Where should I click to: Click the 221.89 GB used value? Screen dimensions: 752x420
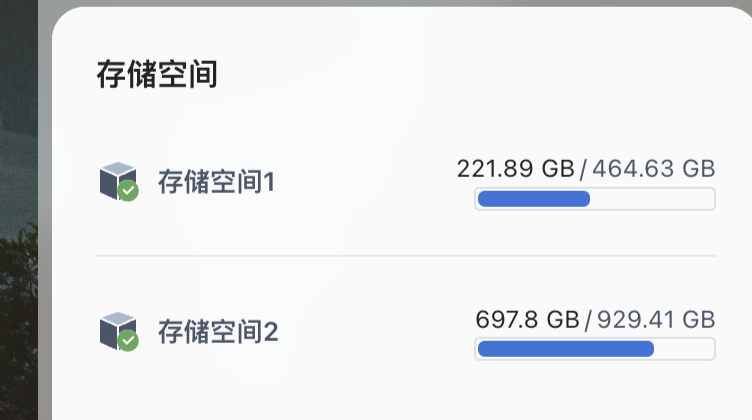(x=516, y=168)
